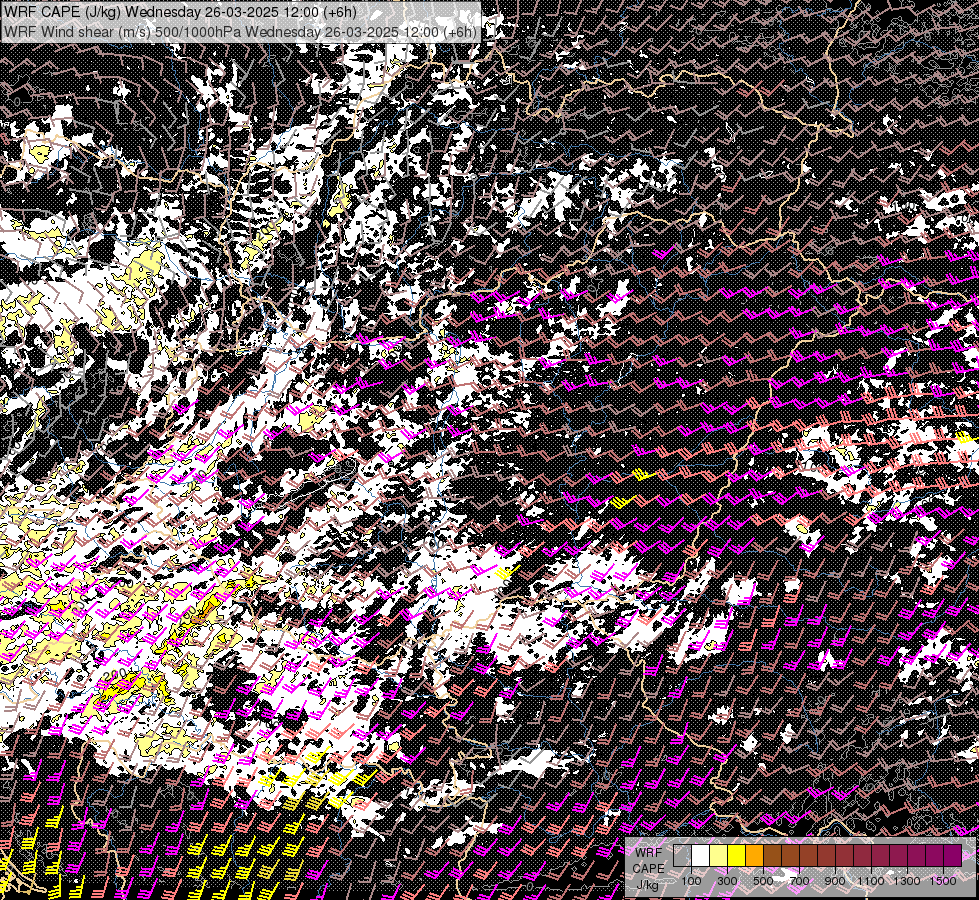Click the 1500 legend value
This screenshot has height=900, width=979.
(x=943, y=881)
